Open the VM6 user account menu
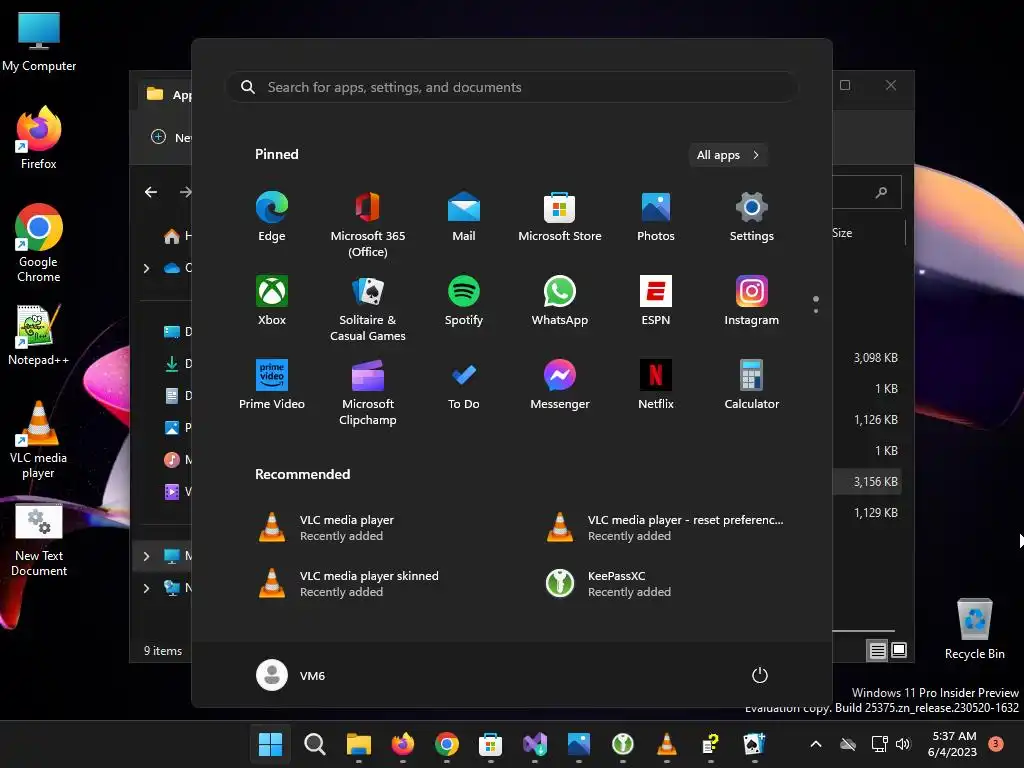 291,675
